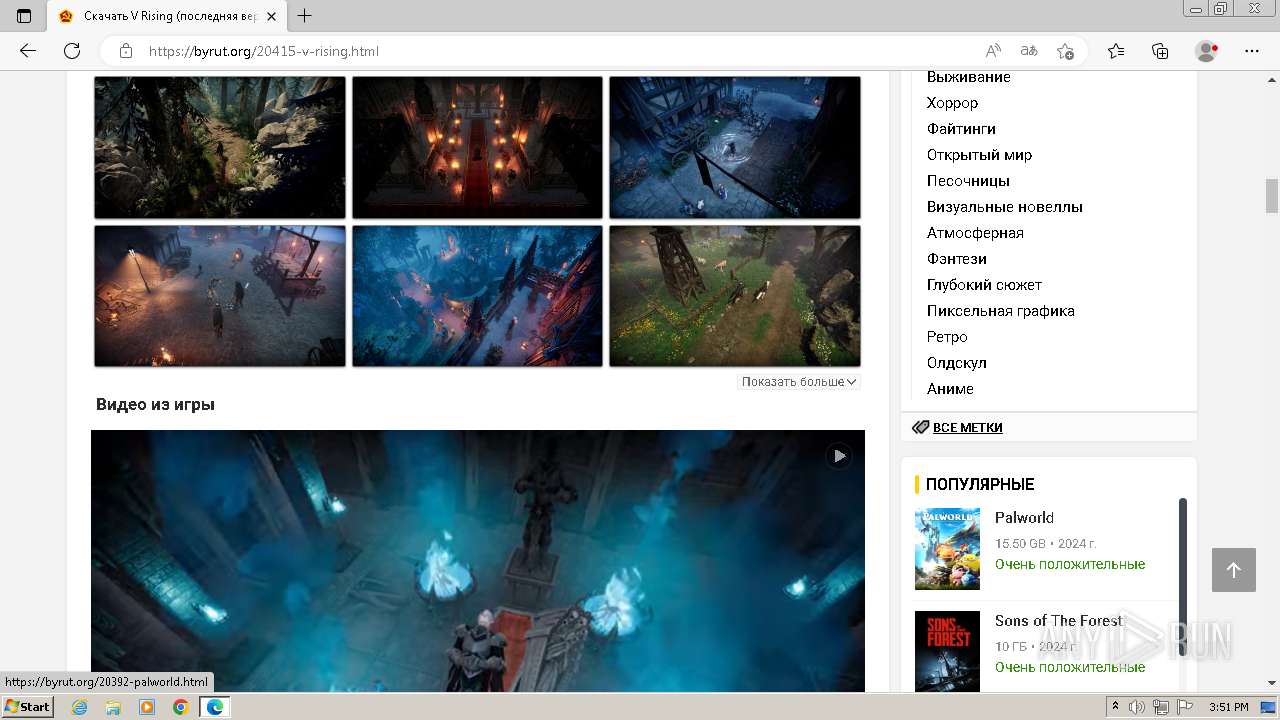
Task: Select the Песочницы tag
Action: 968,181
